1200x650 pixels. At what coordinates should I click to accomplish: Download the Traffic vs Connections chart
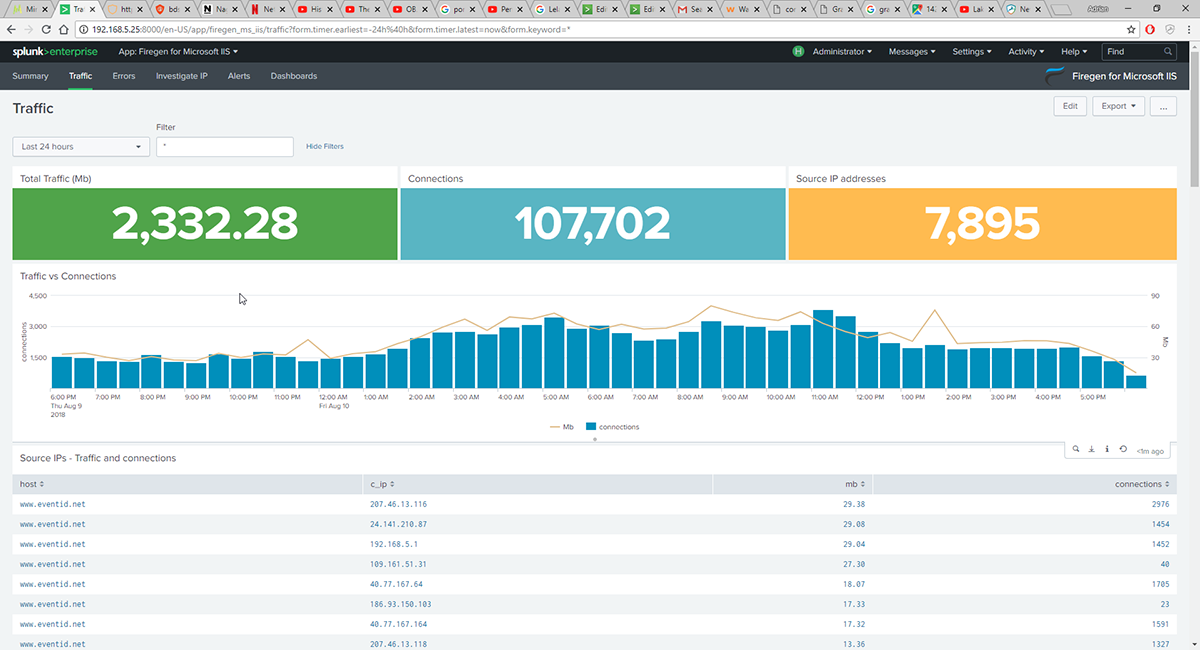point(1091,449)
